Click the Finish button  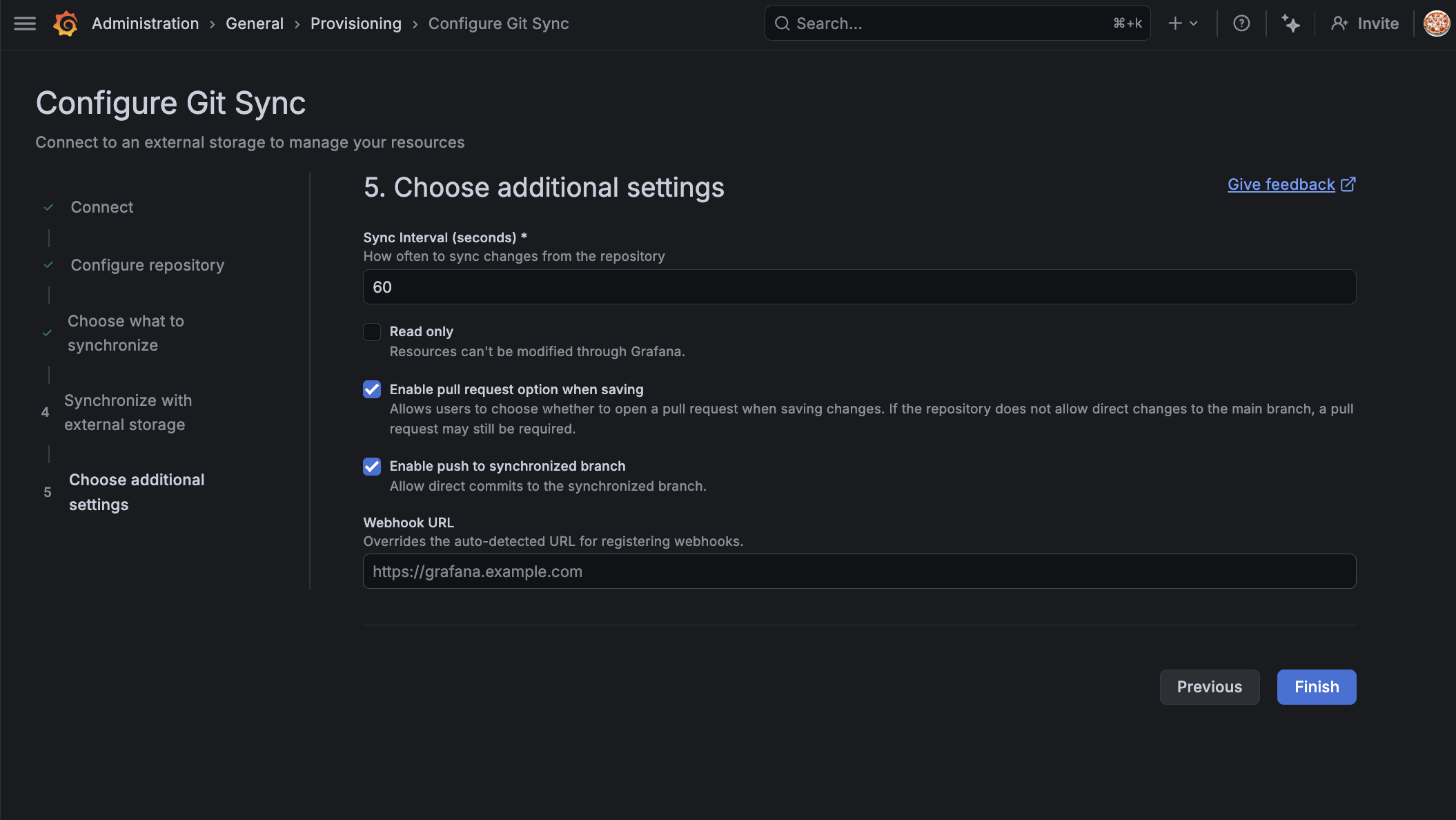(1316, 687)
